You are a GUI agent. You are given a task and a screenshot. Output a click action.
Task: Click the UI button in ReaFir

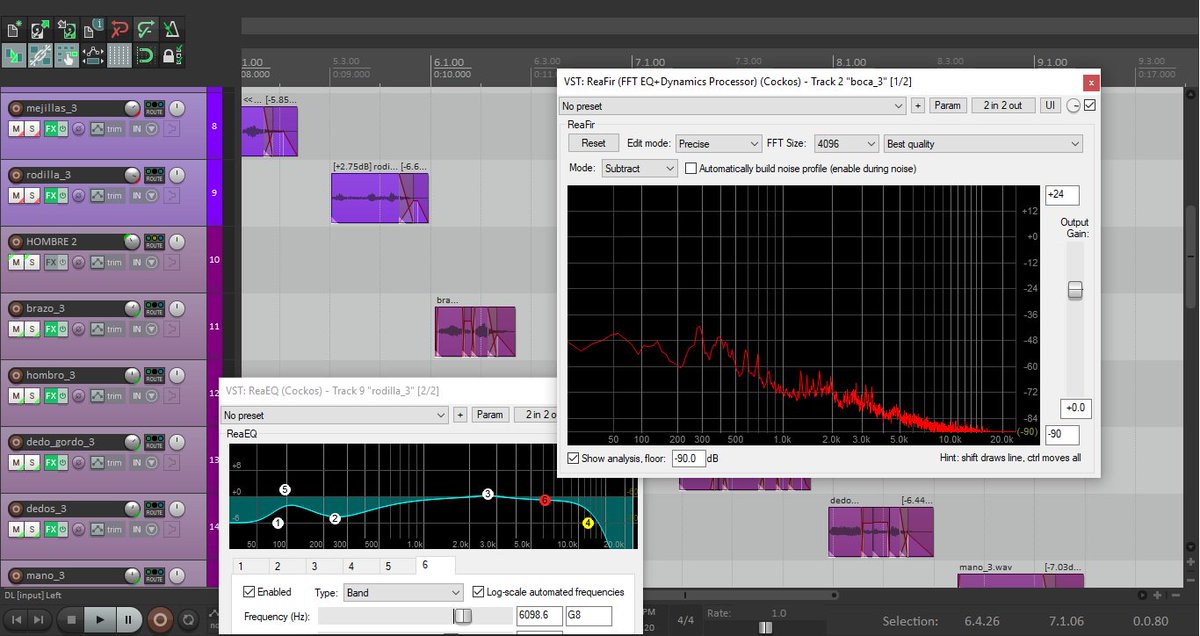[x=1050, y=106]
